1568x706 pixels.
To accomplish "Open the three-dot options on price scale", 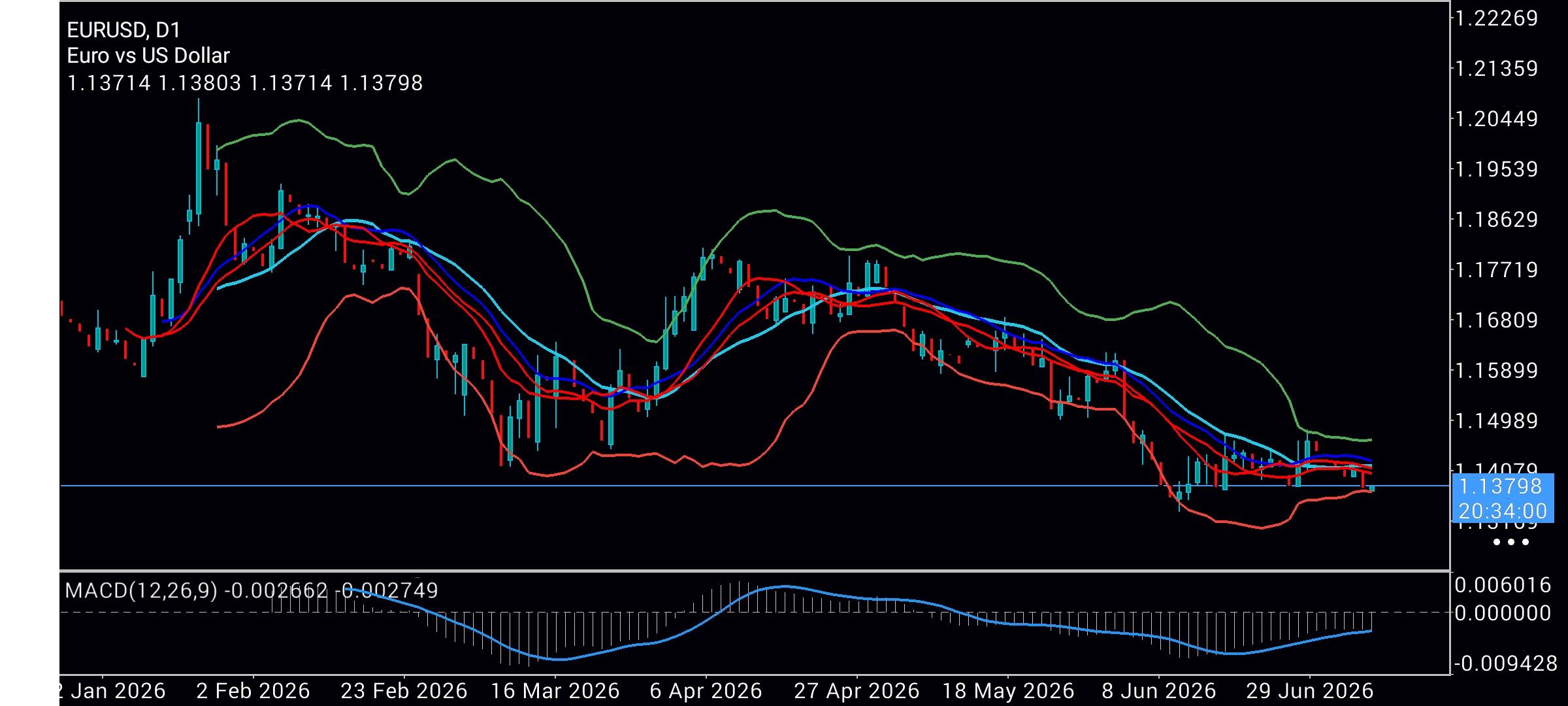I will point(1511,542).
